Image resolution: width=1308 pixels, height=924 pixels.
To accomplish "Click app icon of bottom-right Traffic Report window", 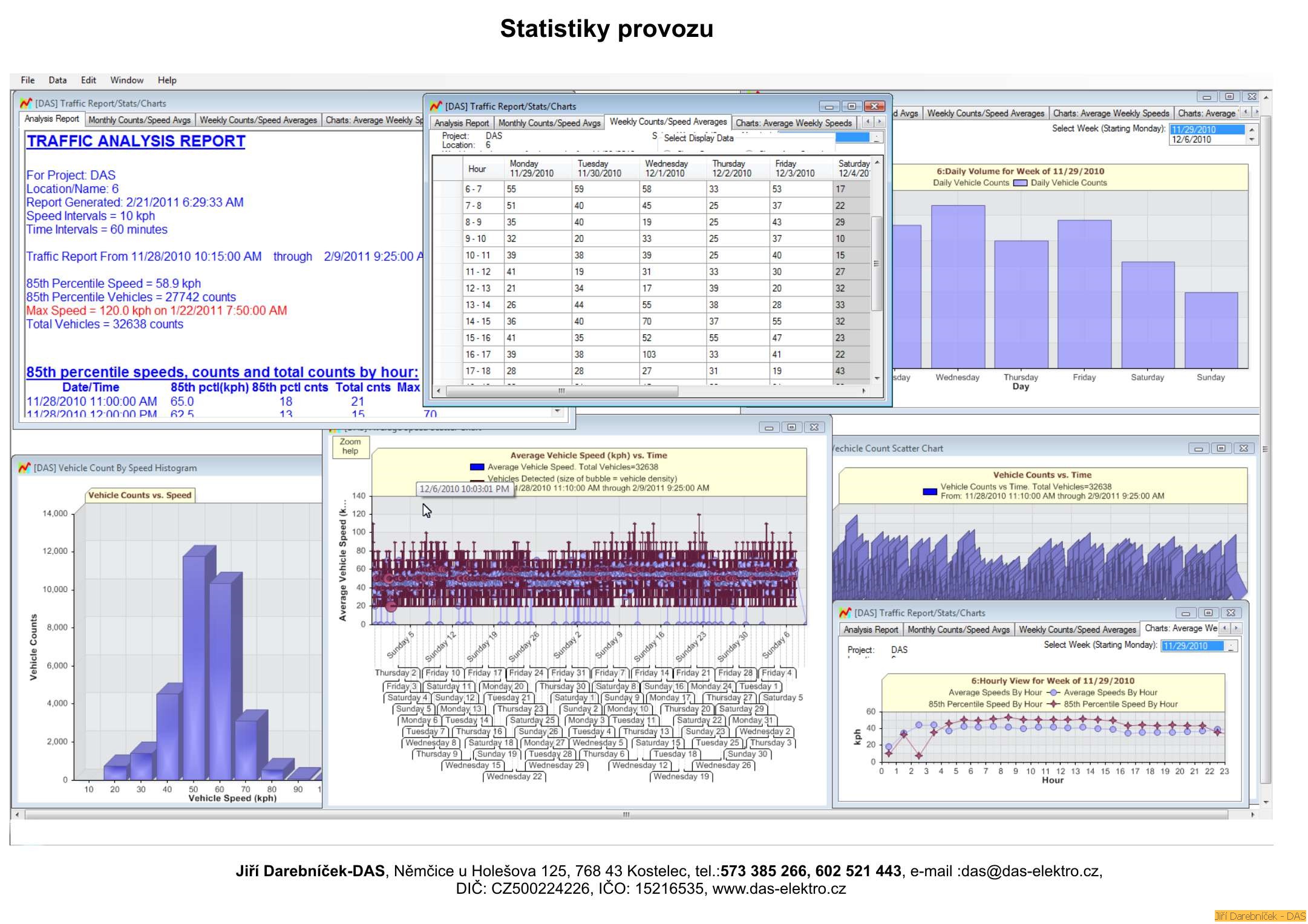I will point(845,613).
